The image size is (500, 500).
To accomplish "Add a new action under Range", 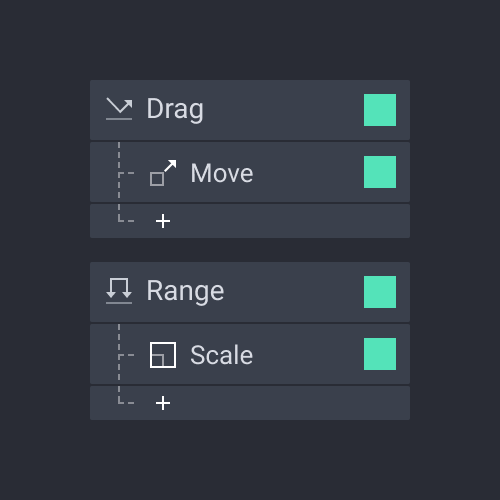I will coord(163,403).
